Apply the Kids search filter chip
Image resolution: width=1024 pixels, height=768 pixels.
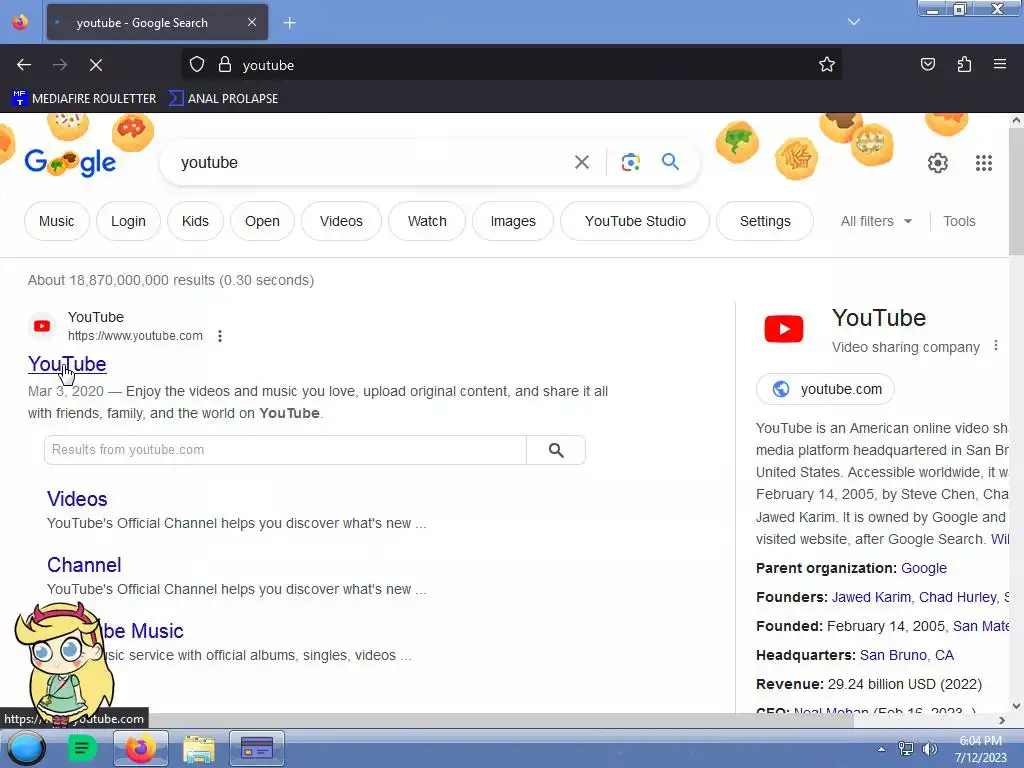195,221
